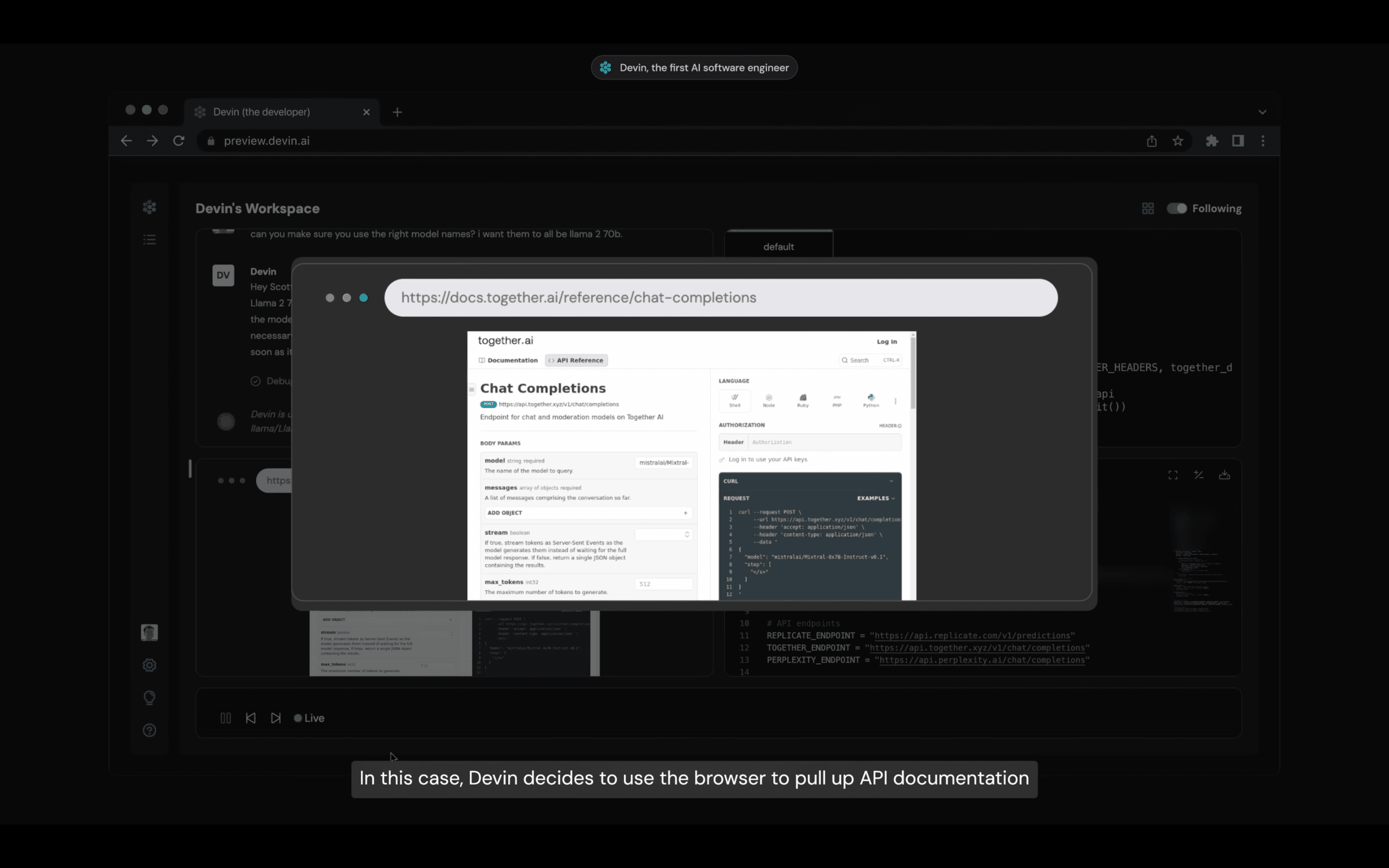Click the Log In button on together.ai
The height and width of the screenshot is (868, 1389).
pos(887,341)
